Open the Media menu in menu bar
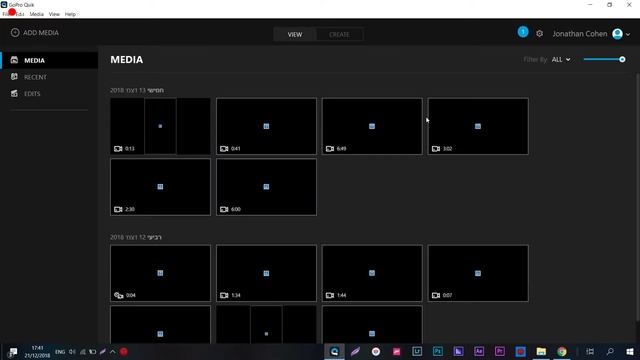Image resolution: width=640 pixels, height=360 pixels. [x=36, y=14]
